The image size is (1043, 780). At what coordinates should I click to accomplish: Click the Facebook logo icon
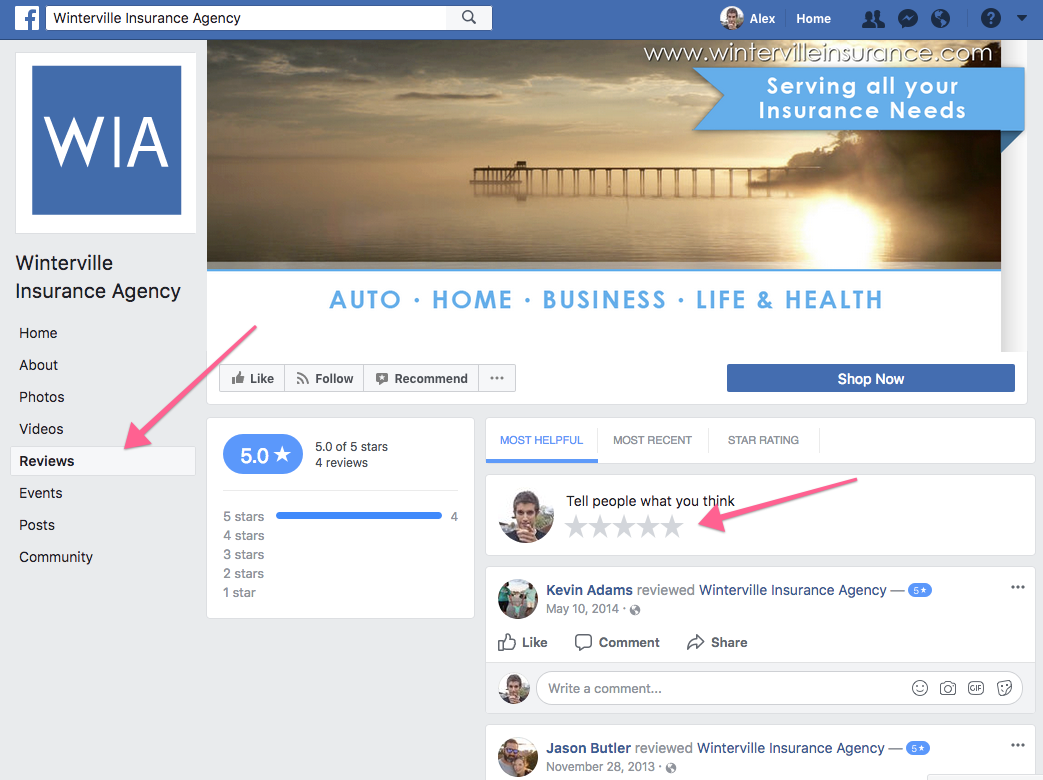[27, 18]
